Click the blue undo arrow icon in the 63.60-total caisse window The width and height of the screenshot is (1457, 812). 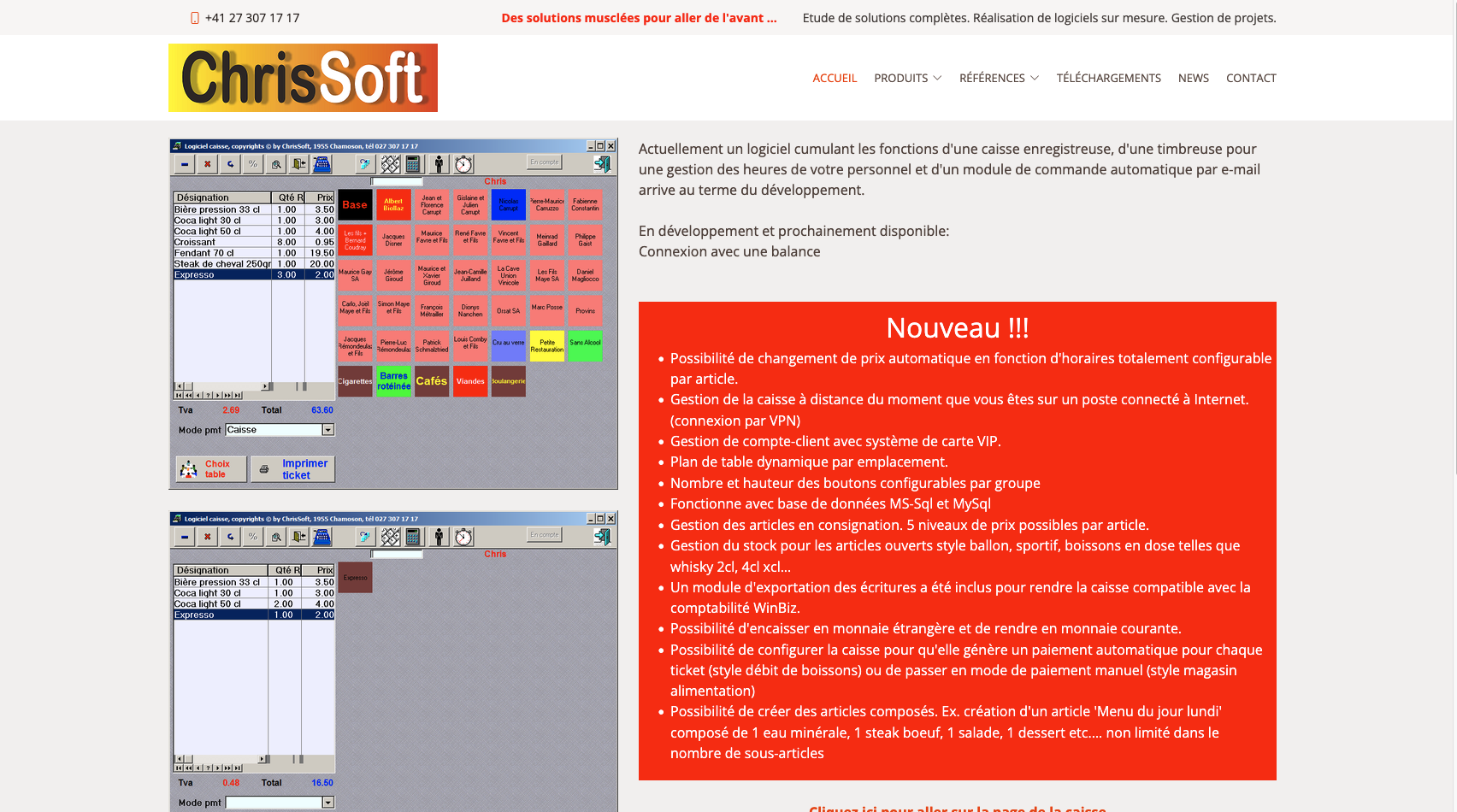tap(230, 164)
